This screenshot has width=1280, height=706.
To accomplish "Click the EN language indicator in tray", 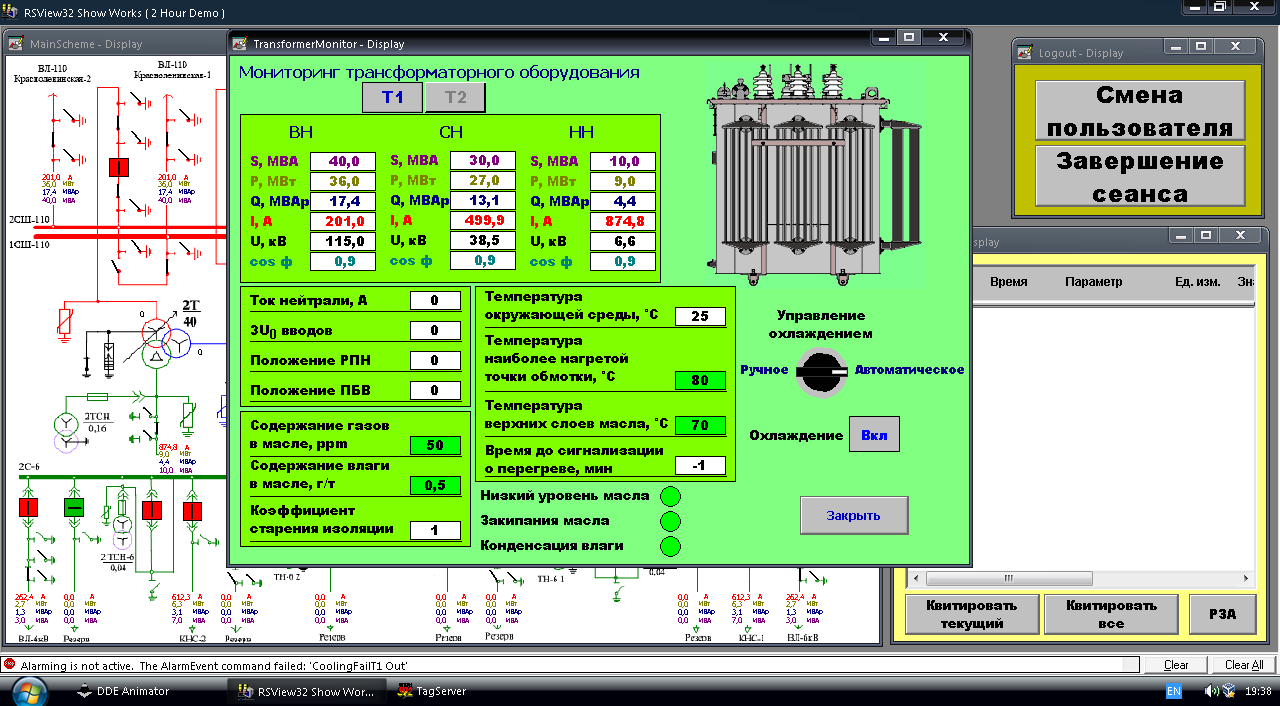I will (1174, 691).
